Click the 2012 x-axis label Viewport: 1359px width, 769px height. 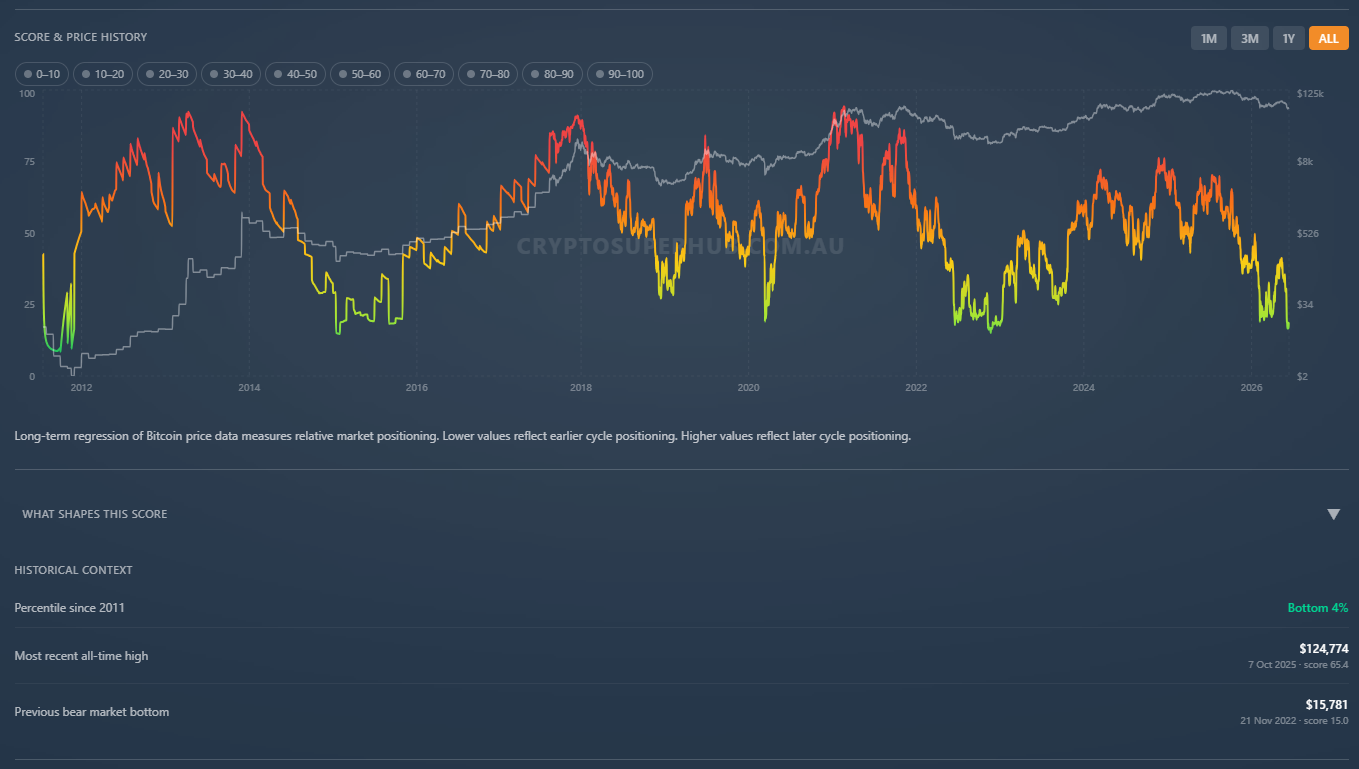[81, 388]
